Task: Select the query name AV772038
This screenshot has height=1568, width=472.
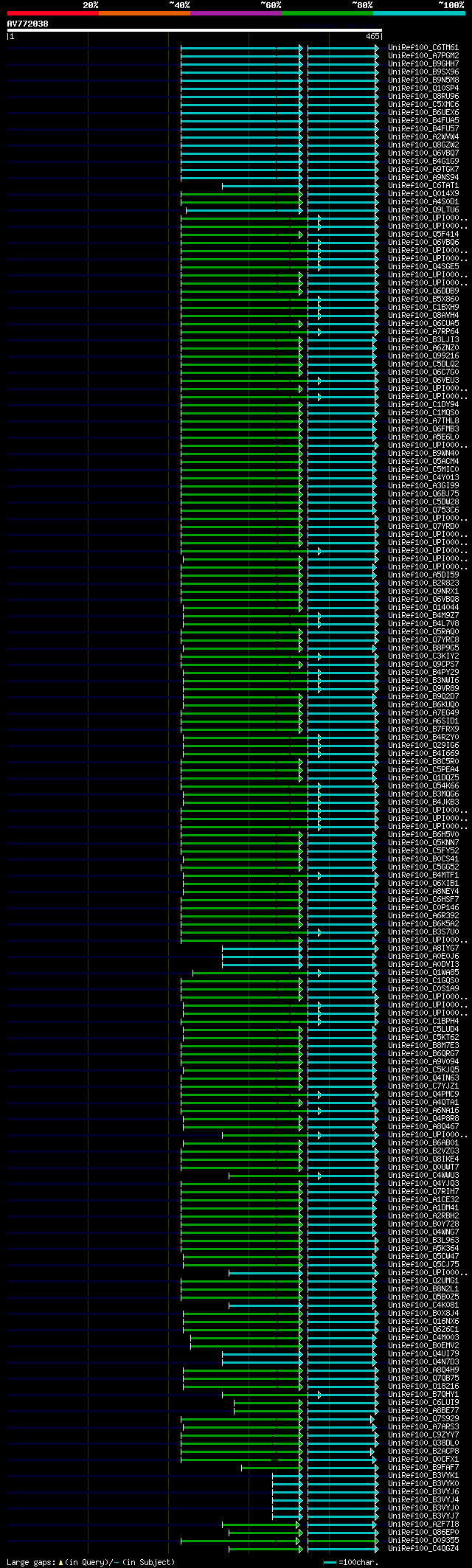Action: click(x=28, y=24)
